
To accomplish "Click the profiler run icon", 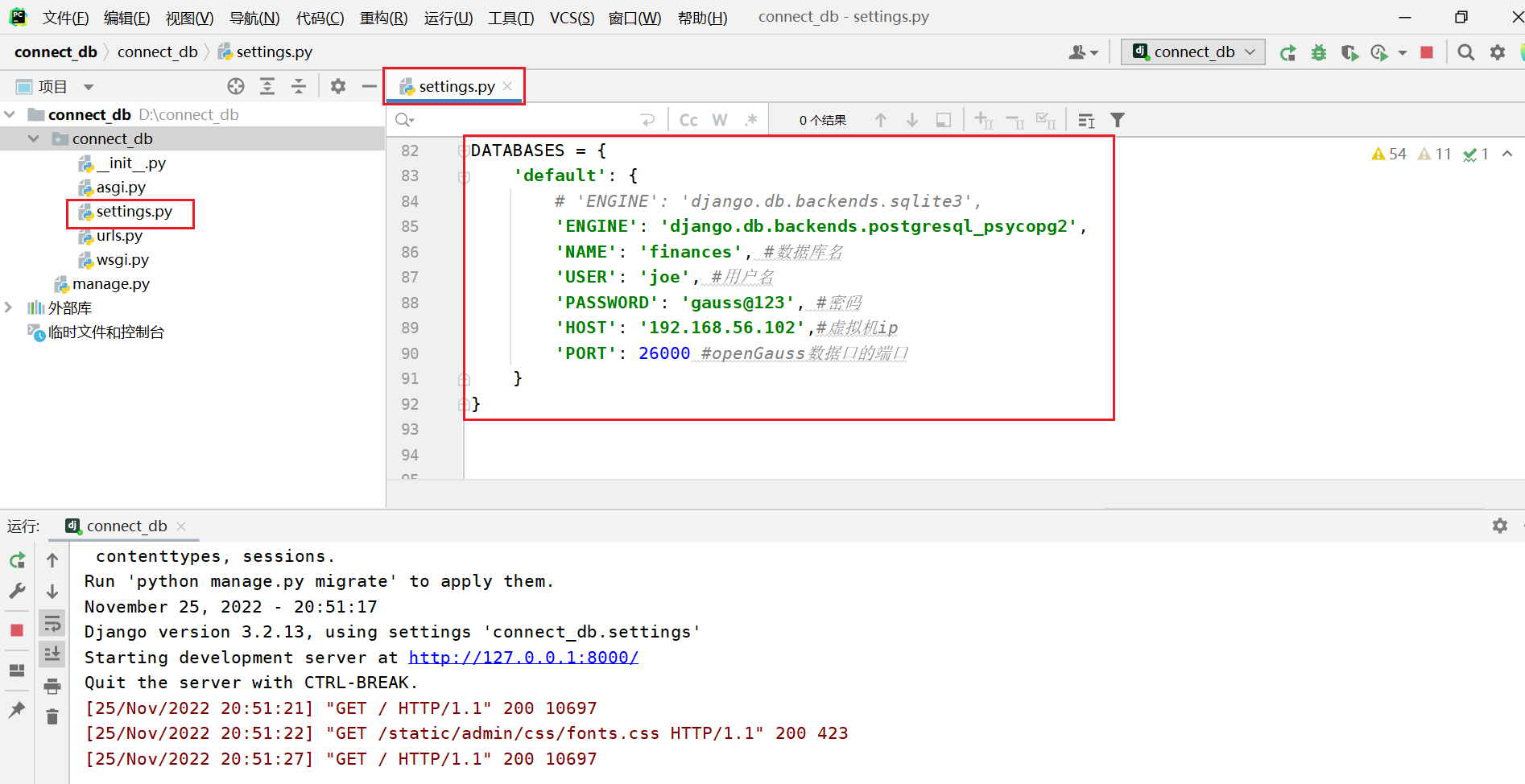I will click(1379, 52).
